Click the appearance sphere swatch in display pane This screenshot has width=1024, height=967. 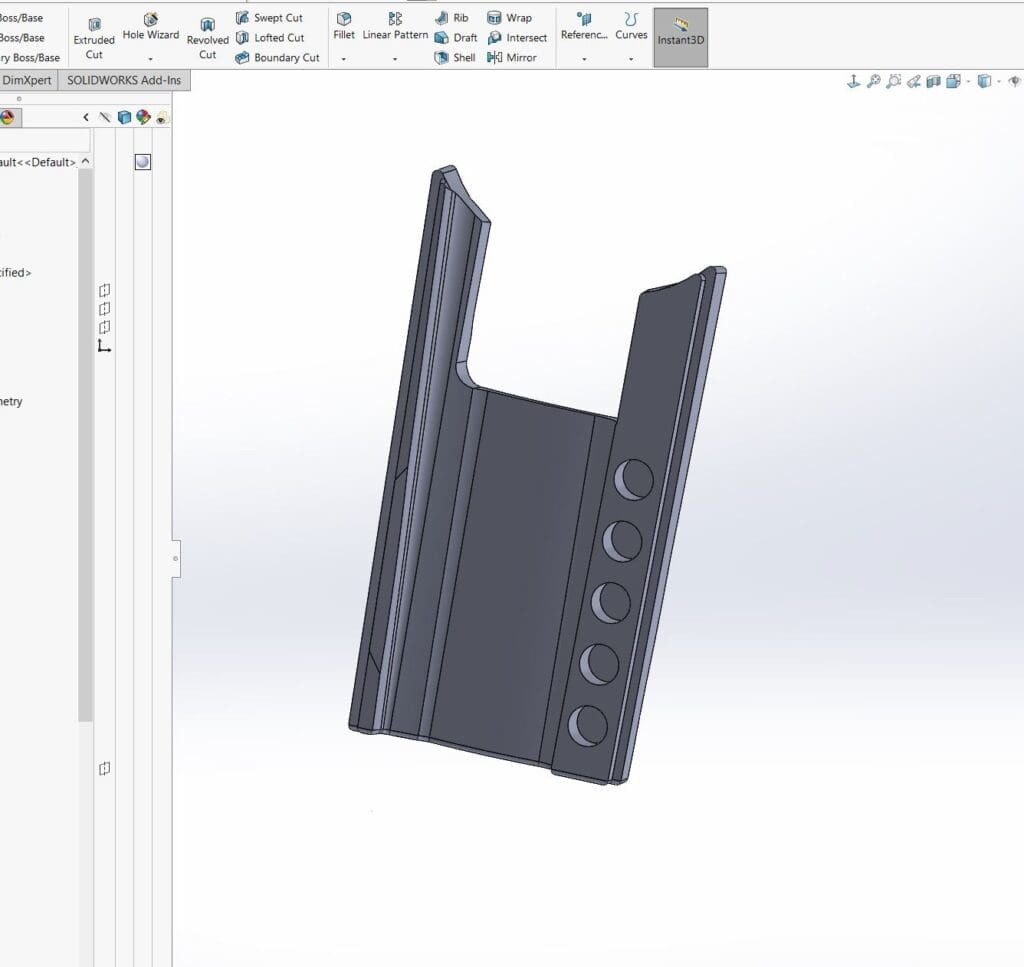coord(143,161)
